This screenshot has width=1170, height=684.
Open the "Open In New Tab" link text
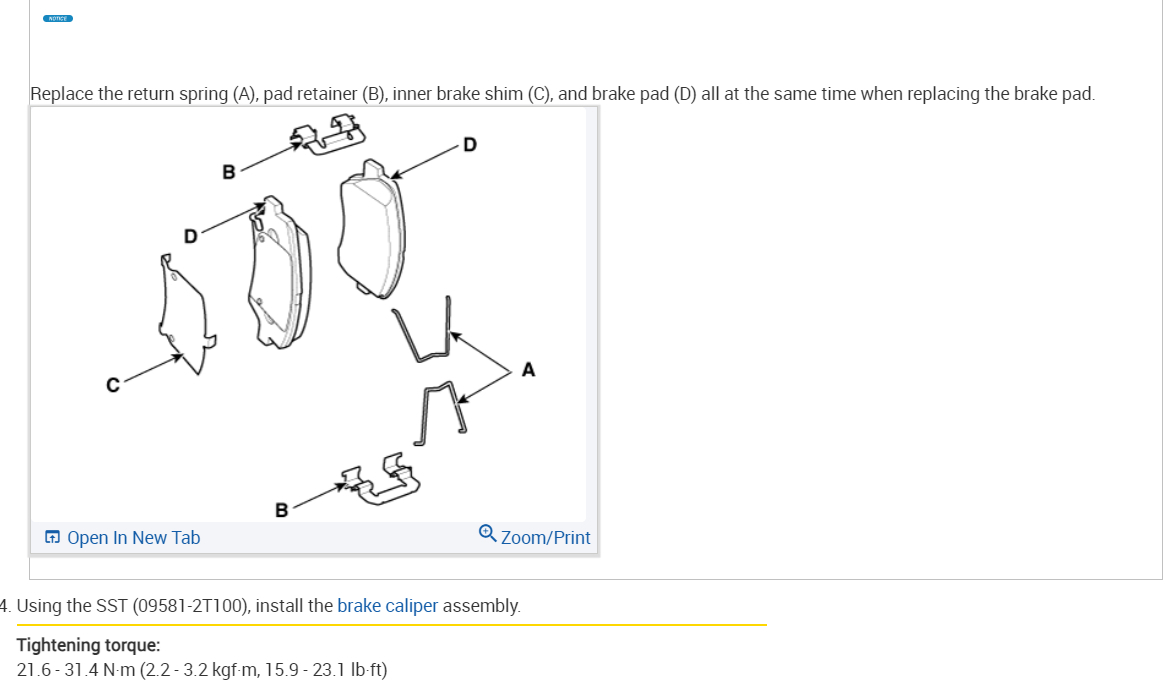pyautogui.click(x=133, y=538)
